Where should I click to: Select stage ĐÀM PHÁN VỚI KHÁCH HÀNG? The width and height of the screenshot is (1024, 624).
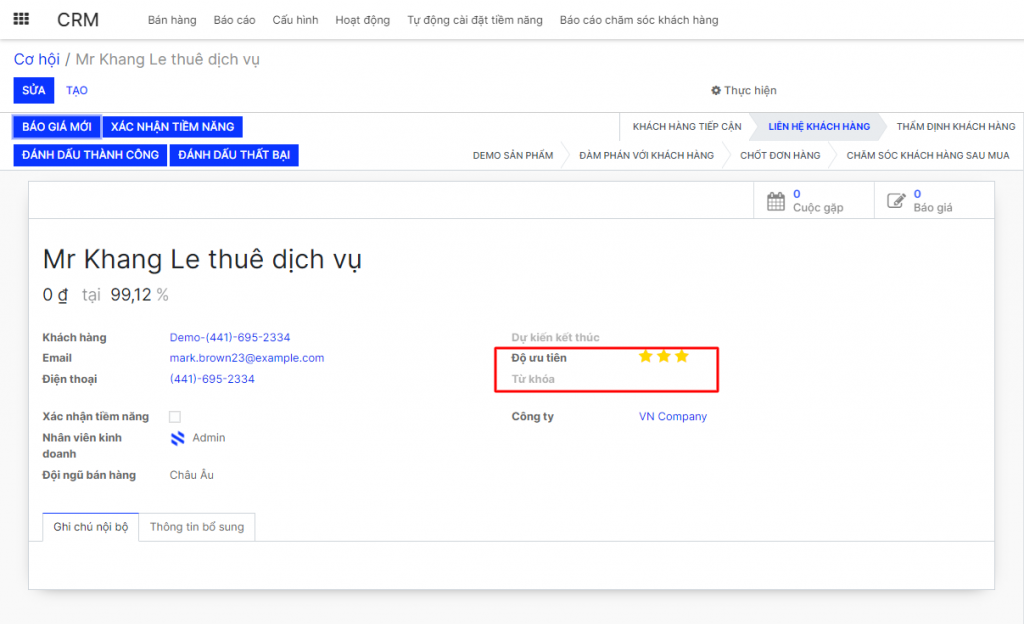pyautogui.click(x=647, y=155)
